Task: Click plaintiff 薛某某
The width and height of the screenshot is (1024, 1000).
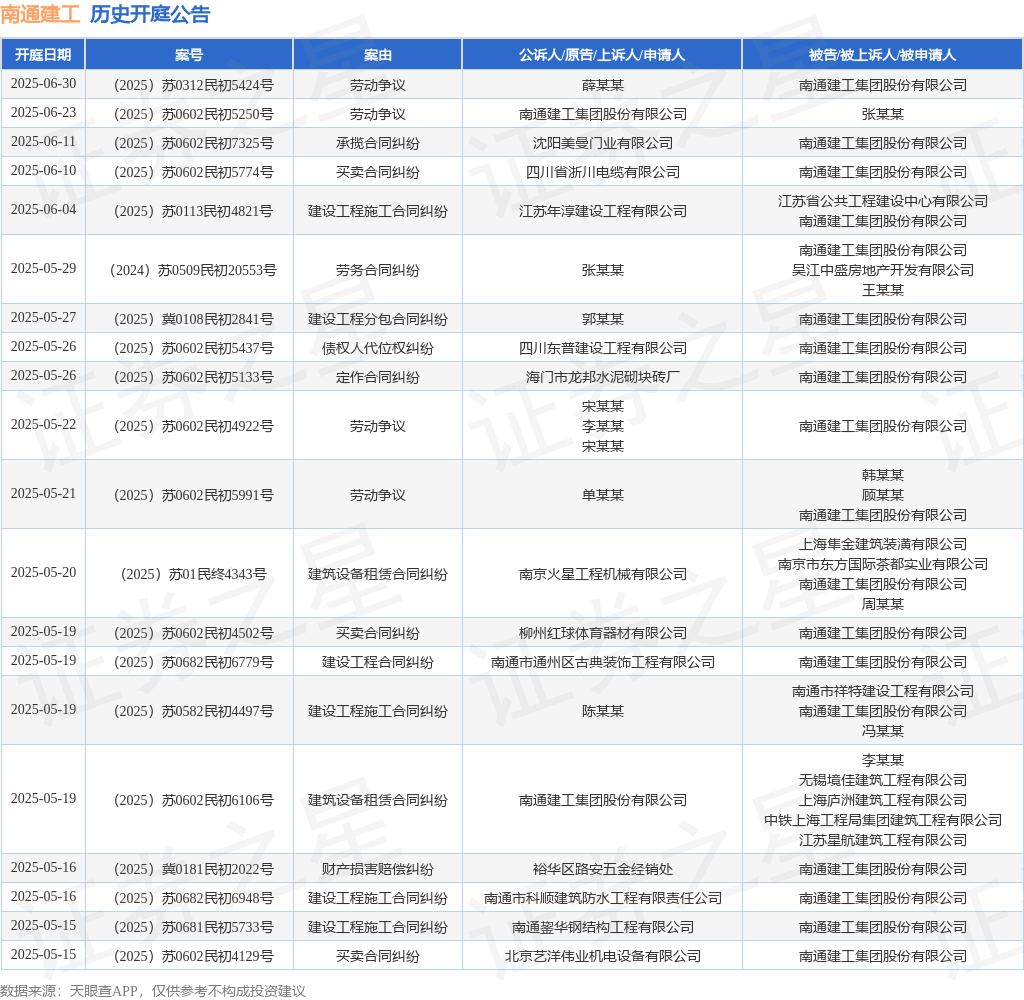Action: (x=602, y=86)
